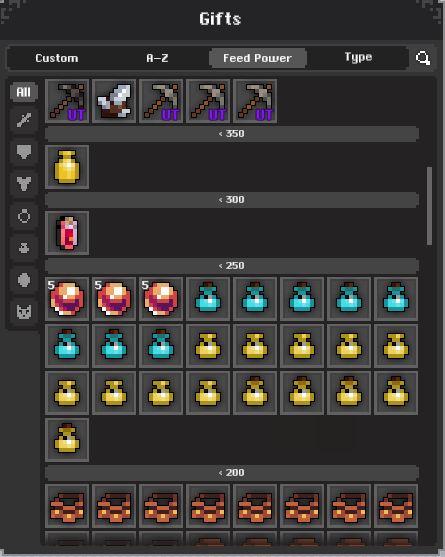
Task: Select the first red orb with 5 count
Action: [67, 299]
